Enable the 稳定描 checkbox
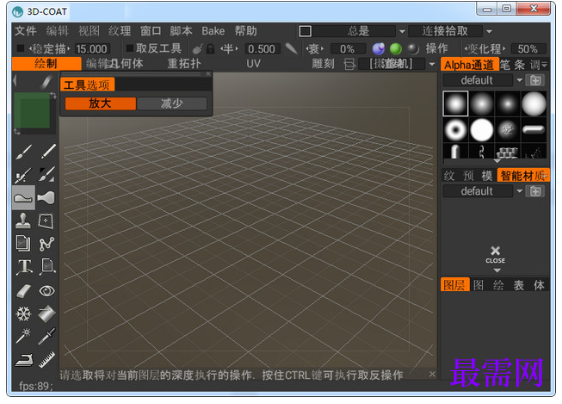This screenshot has width=562, height=404. pyautogui.click(x=20, y=48)
